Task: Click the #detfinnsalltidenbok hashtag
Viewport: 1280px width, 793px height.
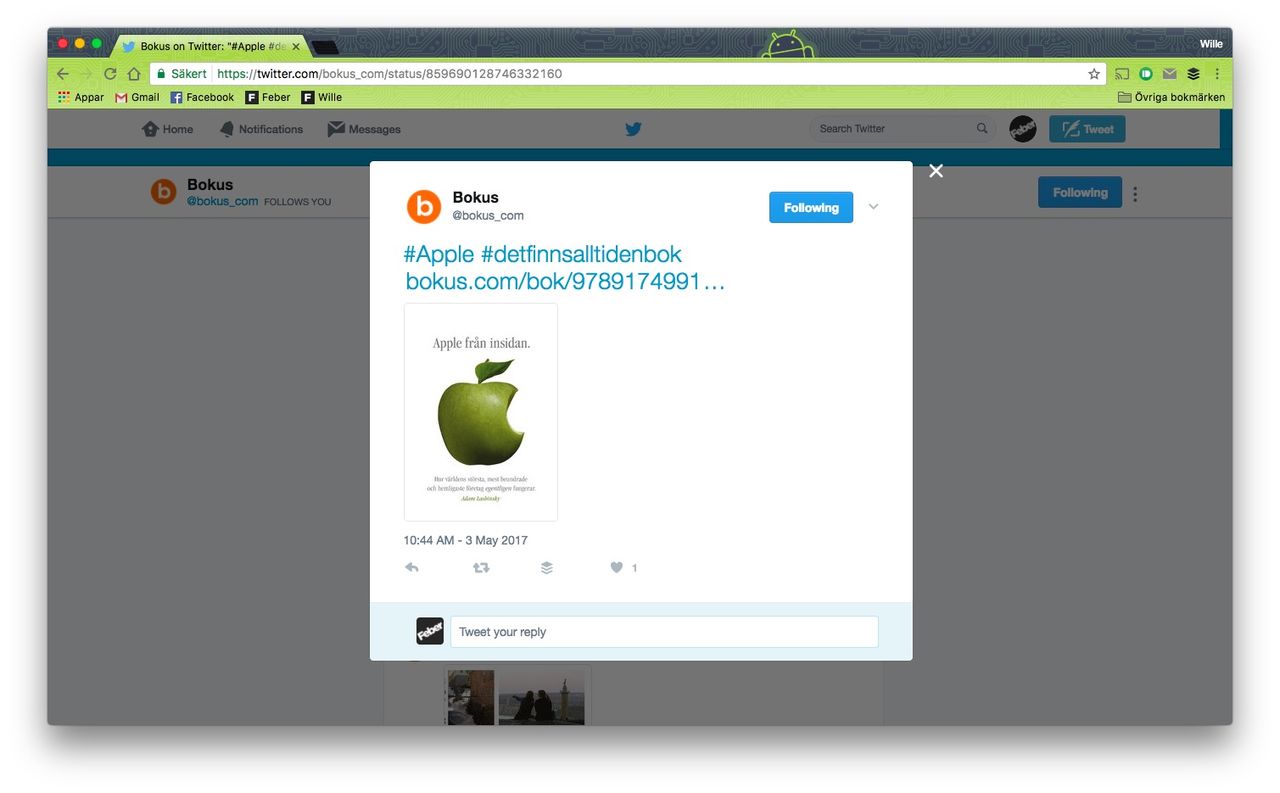Action: coord(581,254)
